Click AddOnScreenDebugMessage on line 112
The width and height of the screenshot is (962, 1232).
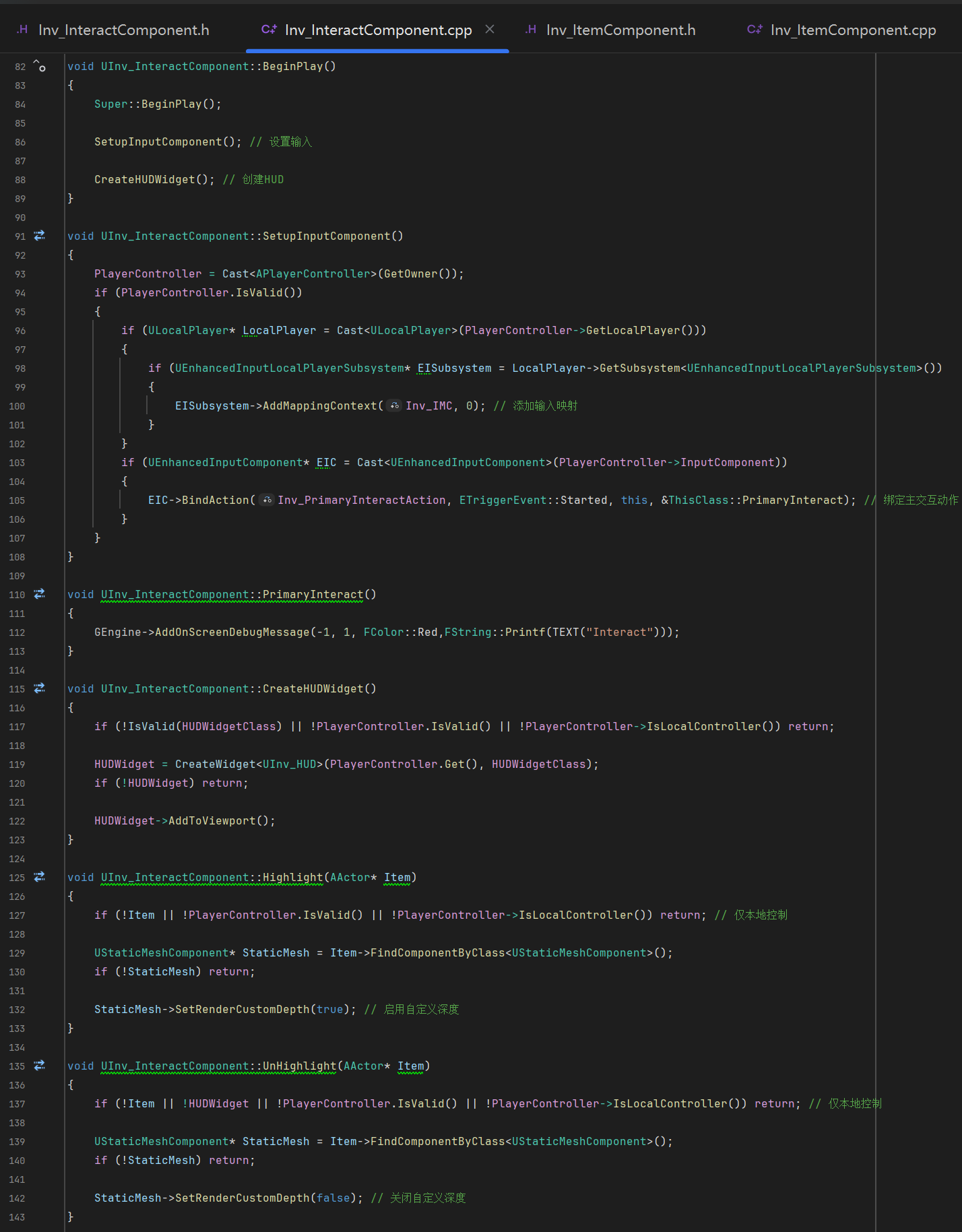tap(232, 632)
